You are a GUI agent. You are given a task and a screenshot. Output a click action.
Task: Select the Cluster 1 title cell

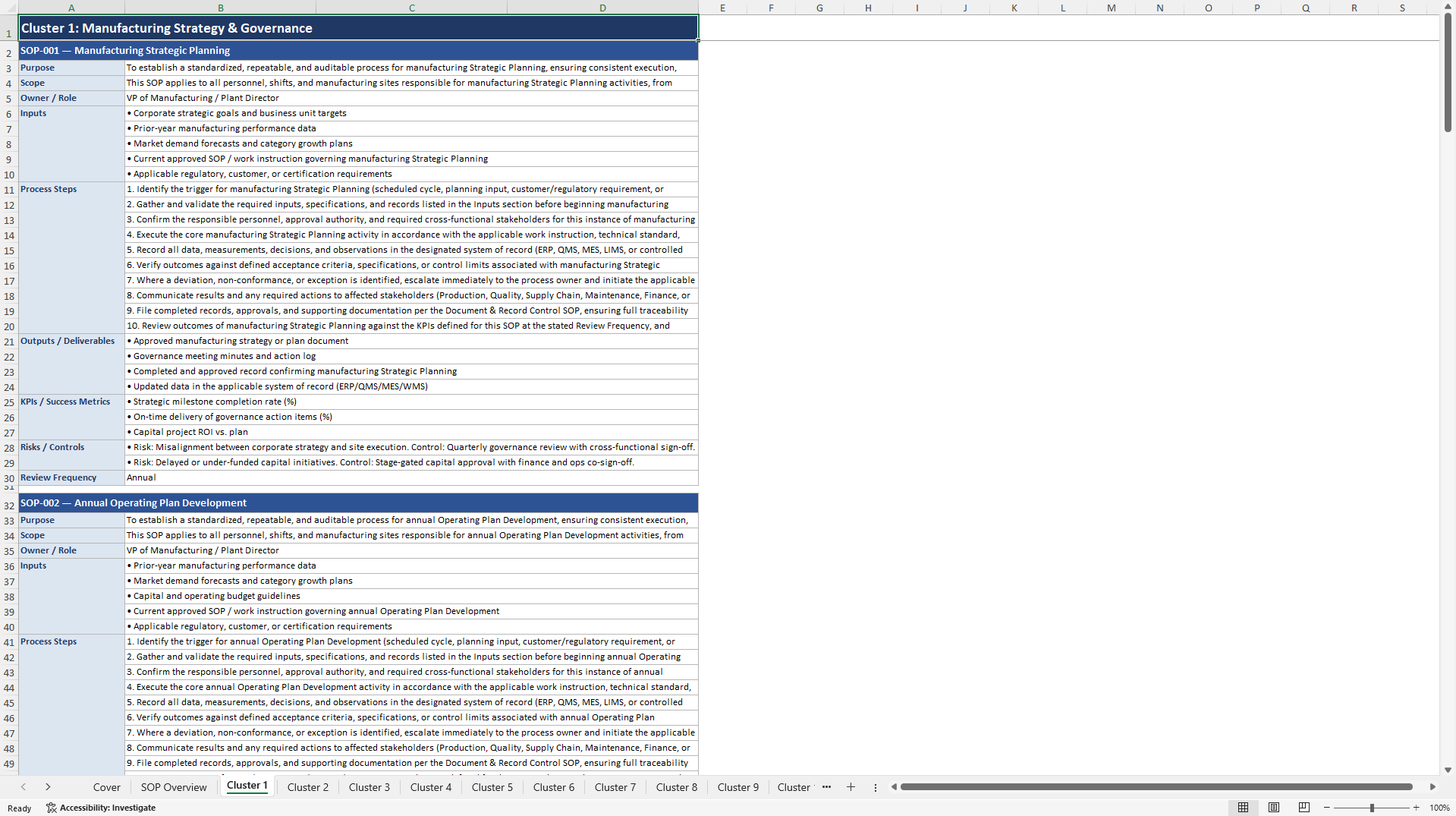tap(358, 28)
